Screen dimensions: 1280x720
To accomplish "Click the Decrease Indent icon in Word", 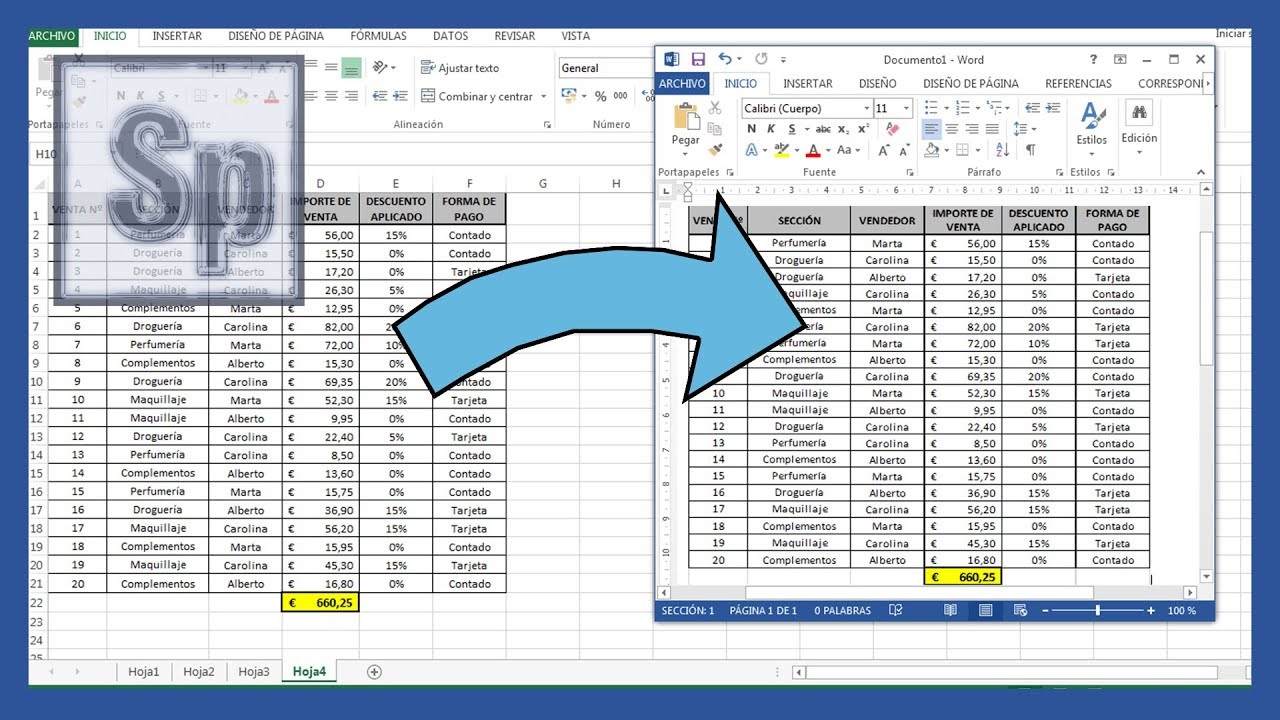I will (x=1032, y=108).
